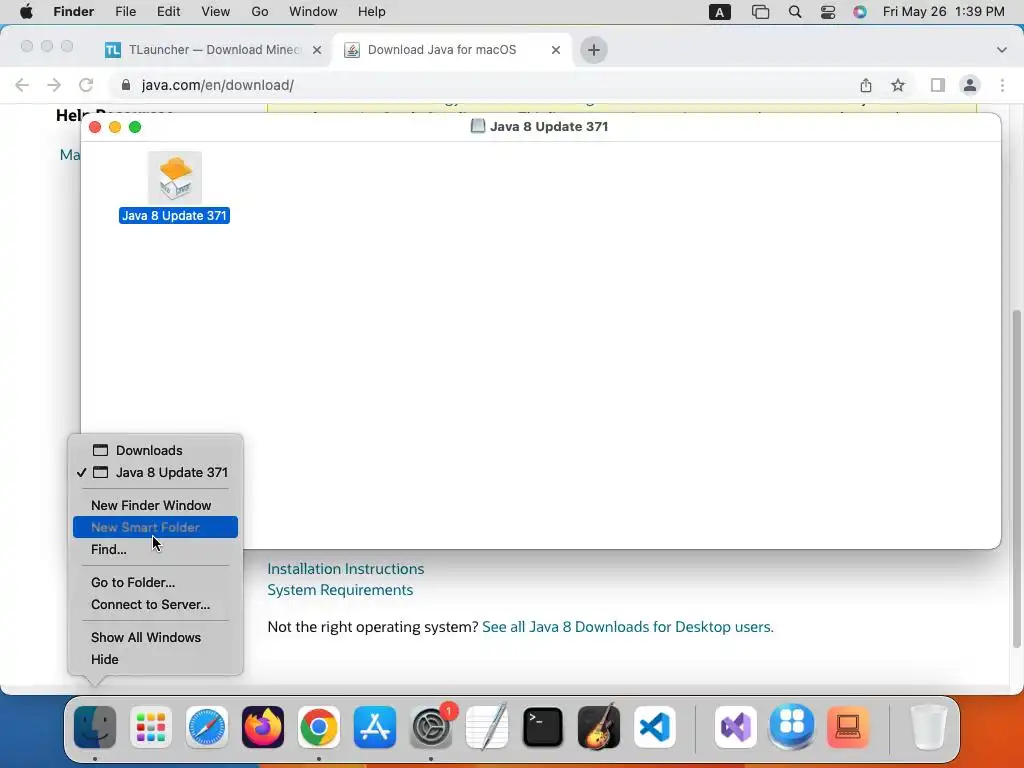Open purple Visual Studio icon in Dock

(x=736, y=727)
